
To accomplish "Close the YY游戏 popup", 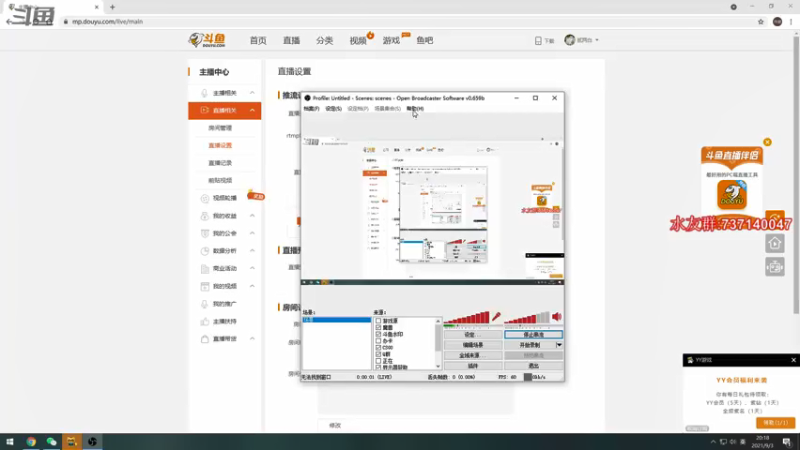I will [x=793, y=360].
